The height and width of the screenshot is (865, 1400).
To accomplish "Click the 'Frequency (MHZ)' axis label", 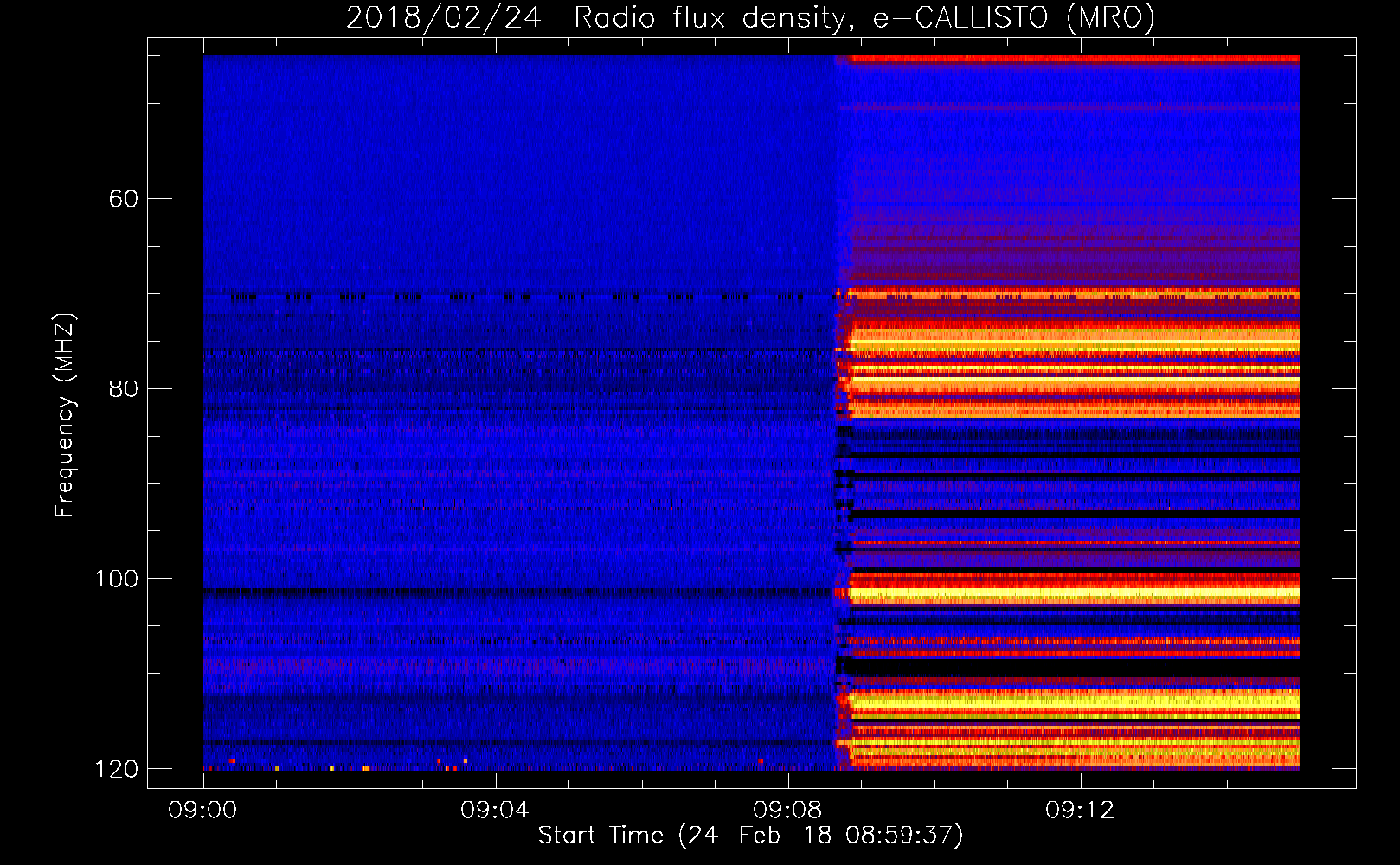I will [x=65, y=414].
